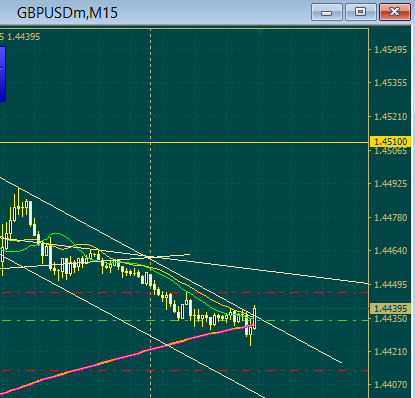Select the solid yellow horizontal line
This screenshot has height=398, width=415.
coord(184,143)
